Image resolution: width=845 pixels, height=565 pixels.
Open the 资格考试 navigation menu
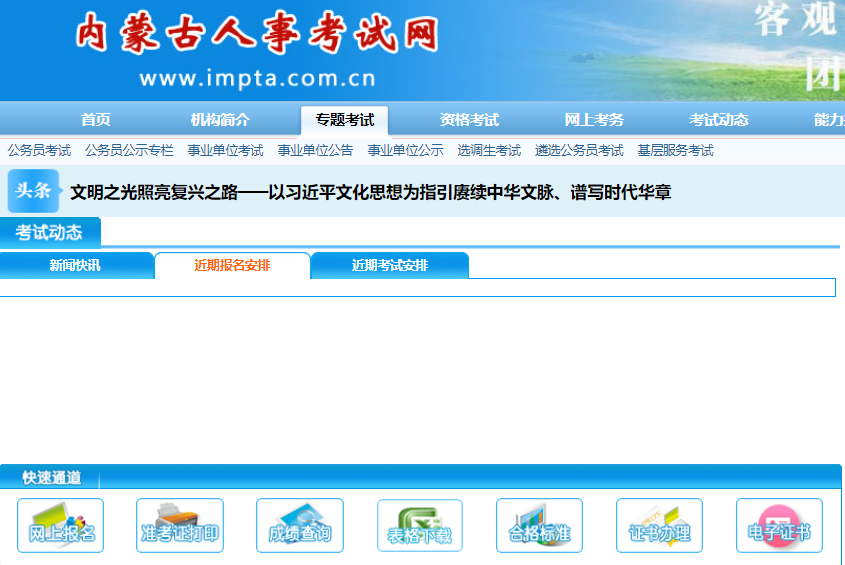(469, 120)
